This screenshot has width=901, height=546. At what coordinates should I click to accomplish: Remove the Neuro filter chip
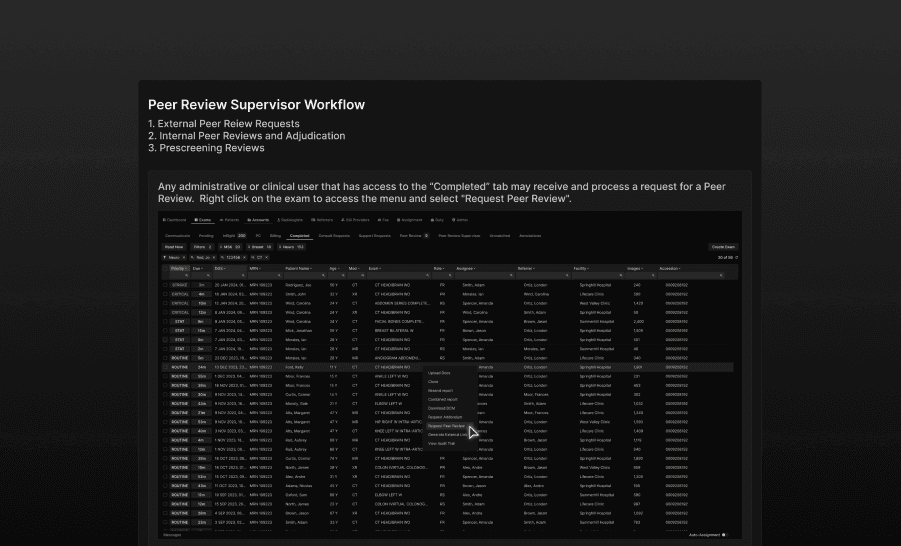click(184, 257)
